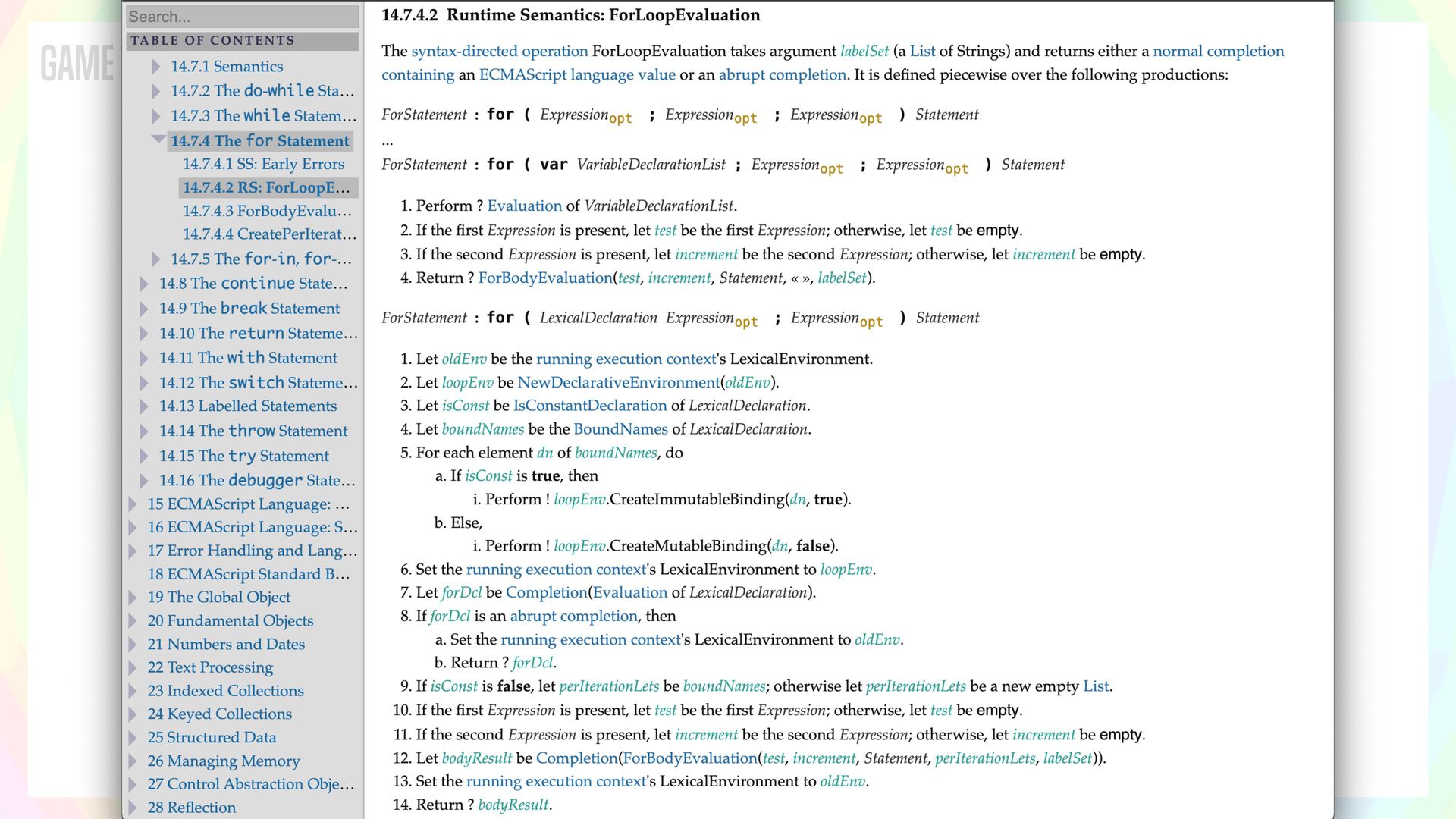Expand the 14.8 continue Statement arrow
1456x819 pixels.
(144, 284)
